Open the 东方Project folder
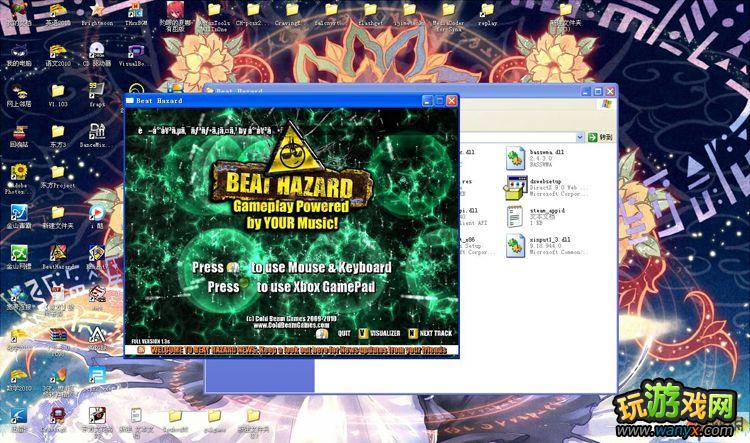The height and width of the screenshot is (443, 750). [x=58, y=177]
